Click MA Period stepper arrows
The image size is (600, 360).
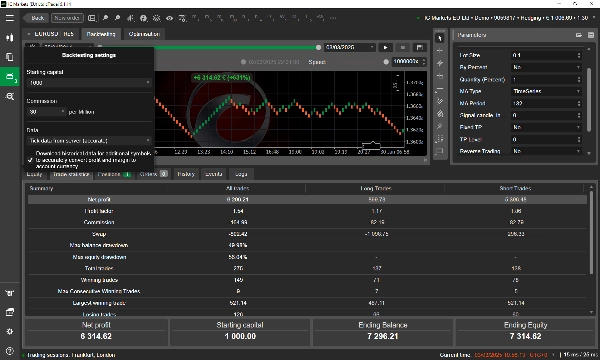579,103
